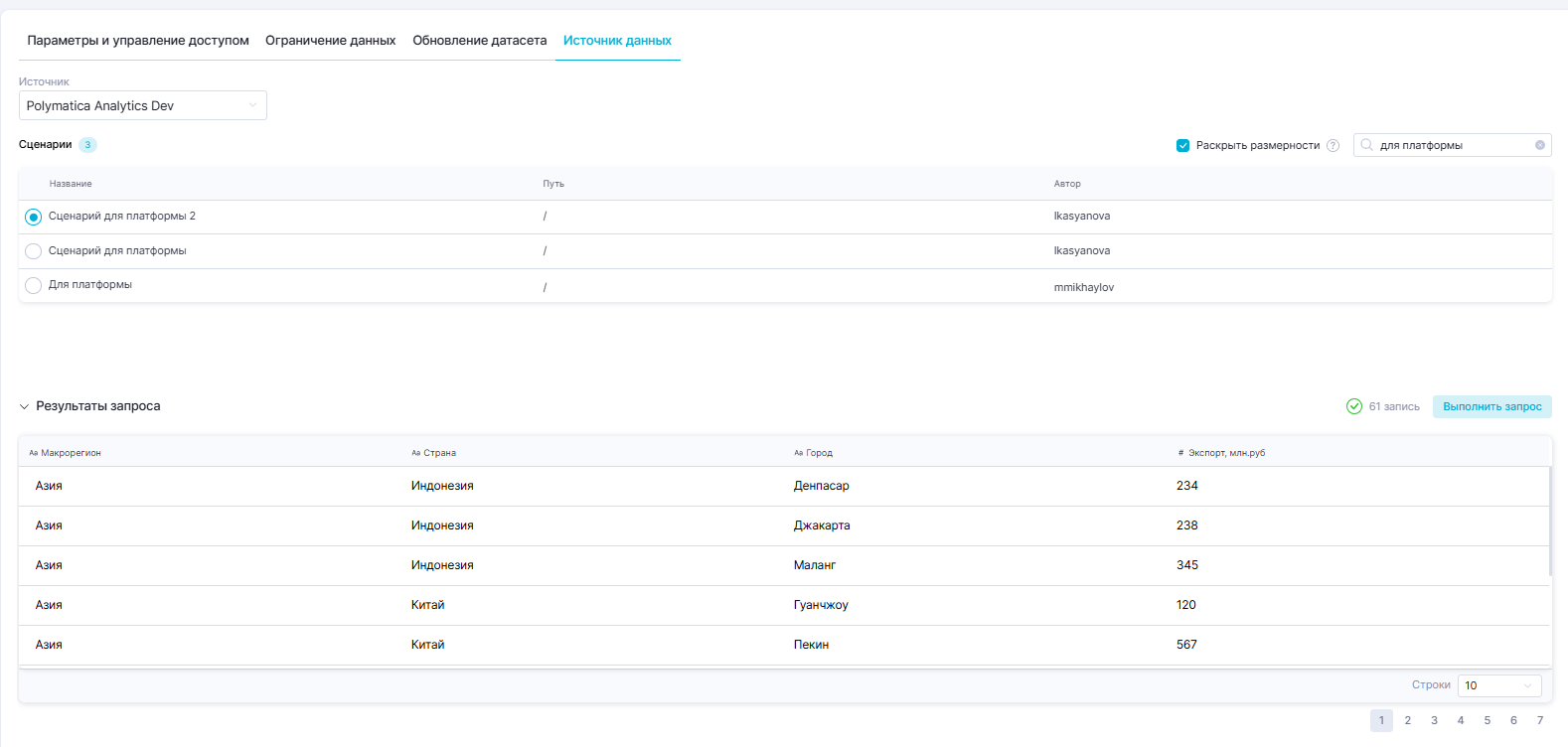This screenshot has width=1568, height=747.
Task: Go to page 7 of results
Action: [x=1540, y=720]
